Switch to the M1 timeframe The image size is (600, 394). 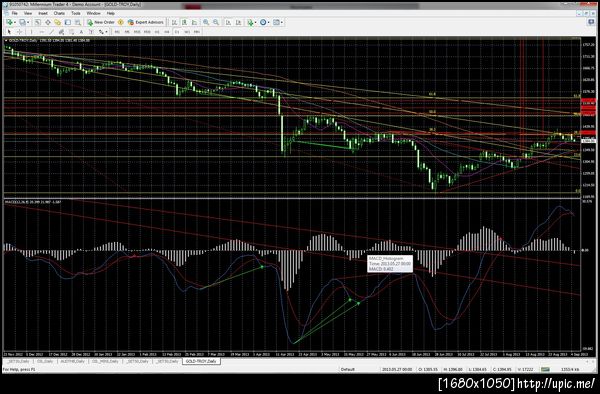point(117,32)
